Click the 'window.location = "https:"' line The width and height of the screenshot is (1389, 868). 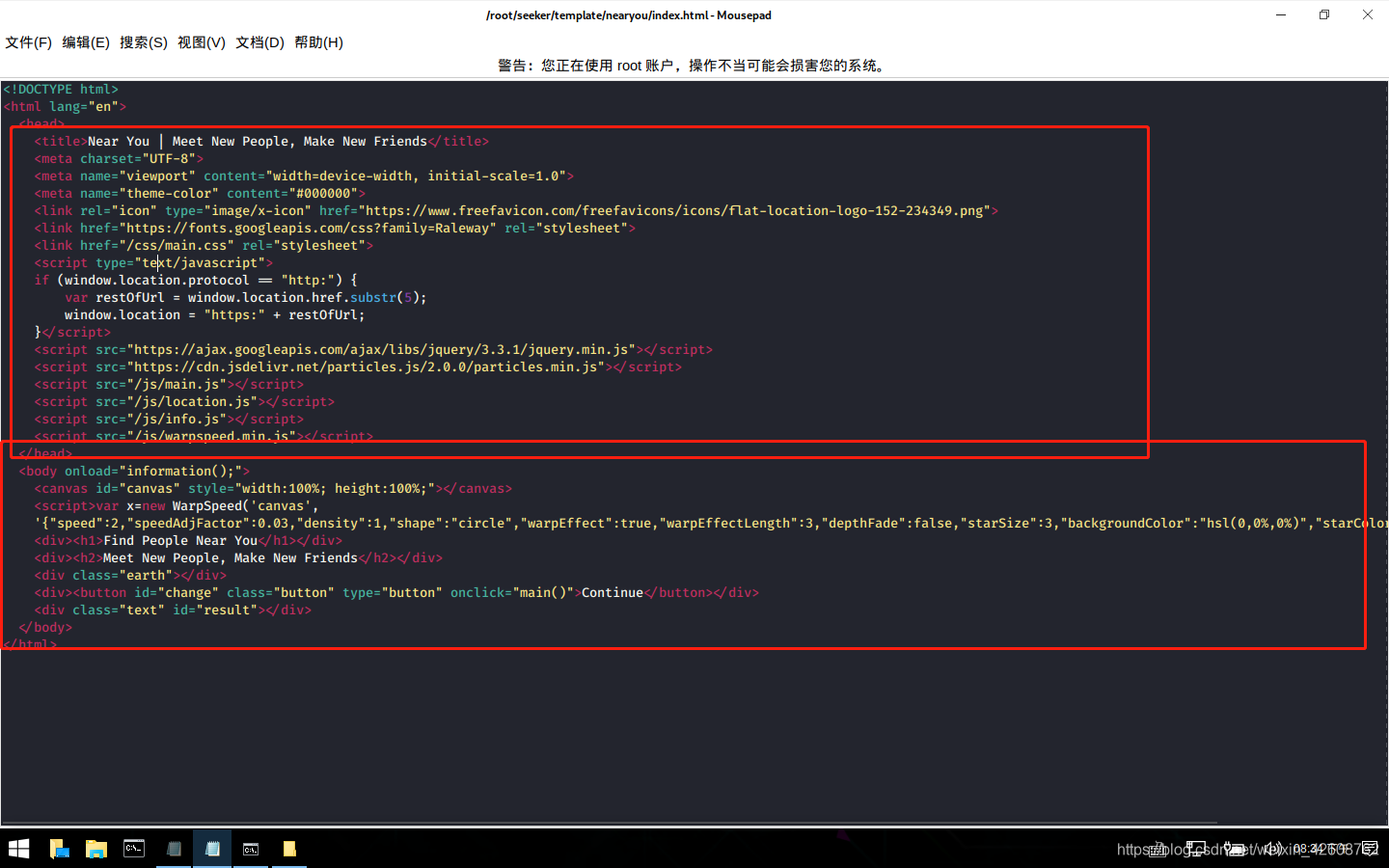pyautogui.click(x=215, y=315)
